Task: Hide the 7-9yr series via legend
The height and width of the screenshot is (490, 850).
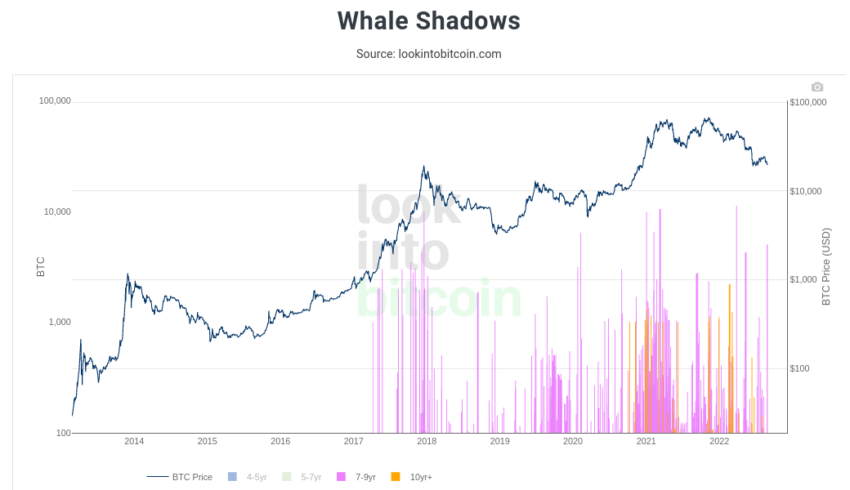Action: coord(356,477)
